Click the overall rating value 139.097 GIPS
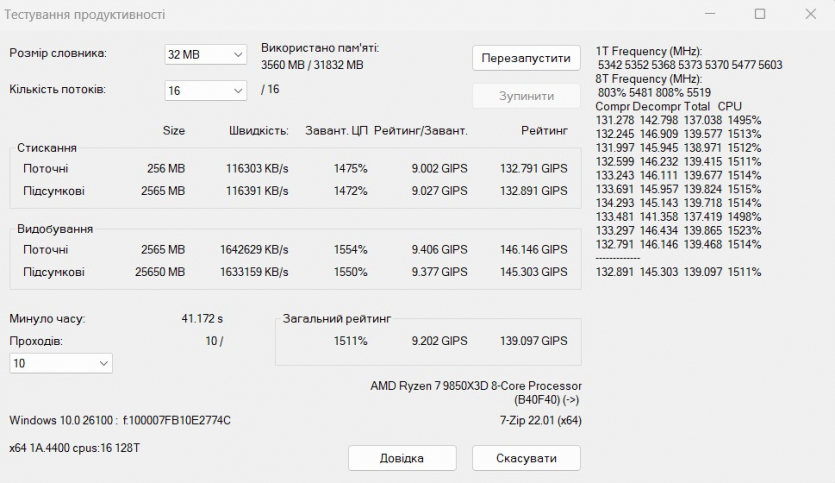The width and height of the screenshot is (835, 483). coord(533,341)
